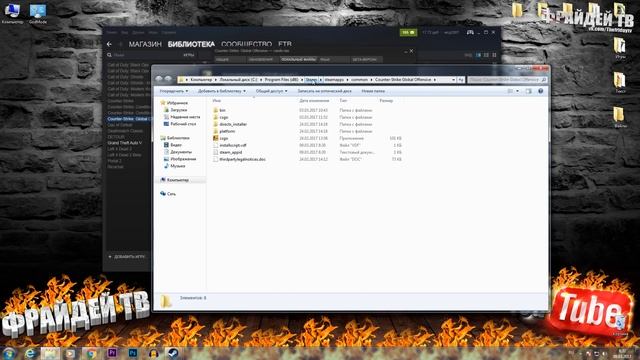Select Program Files (x86) breadcrumb
Image resolution: width=640 pixels, height=360 pixels.
click(x=281, y=80)
